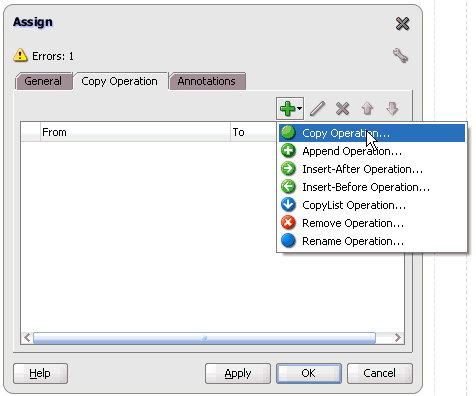Choose Rename Operation... menu entry
Screen dimensions: 476x396
pyautogui.click(x=372, y=241)
